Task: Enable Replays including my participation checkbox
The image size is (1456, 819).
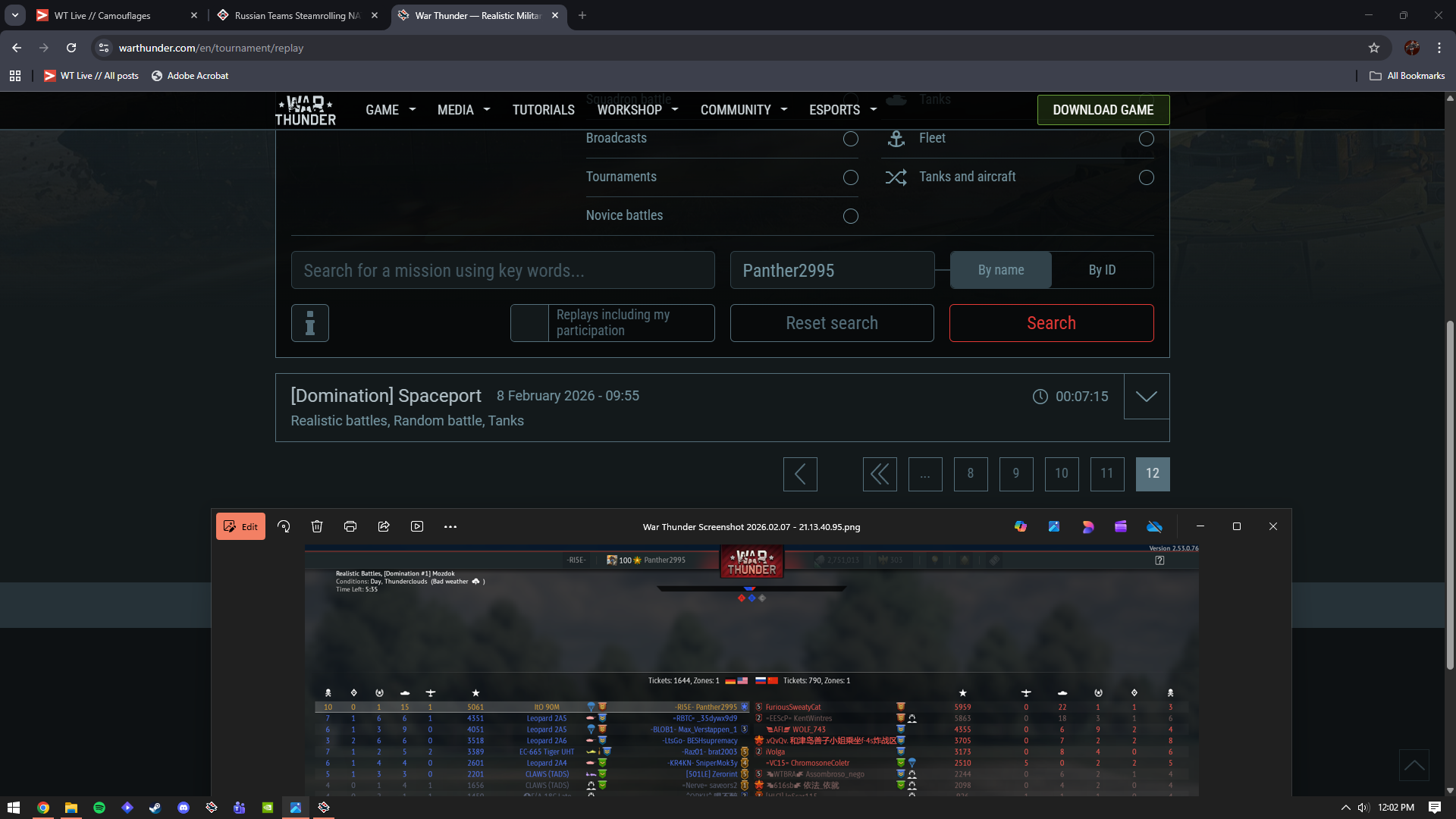Action: [529, 323]
